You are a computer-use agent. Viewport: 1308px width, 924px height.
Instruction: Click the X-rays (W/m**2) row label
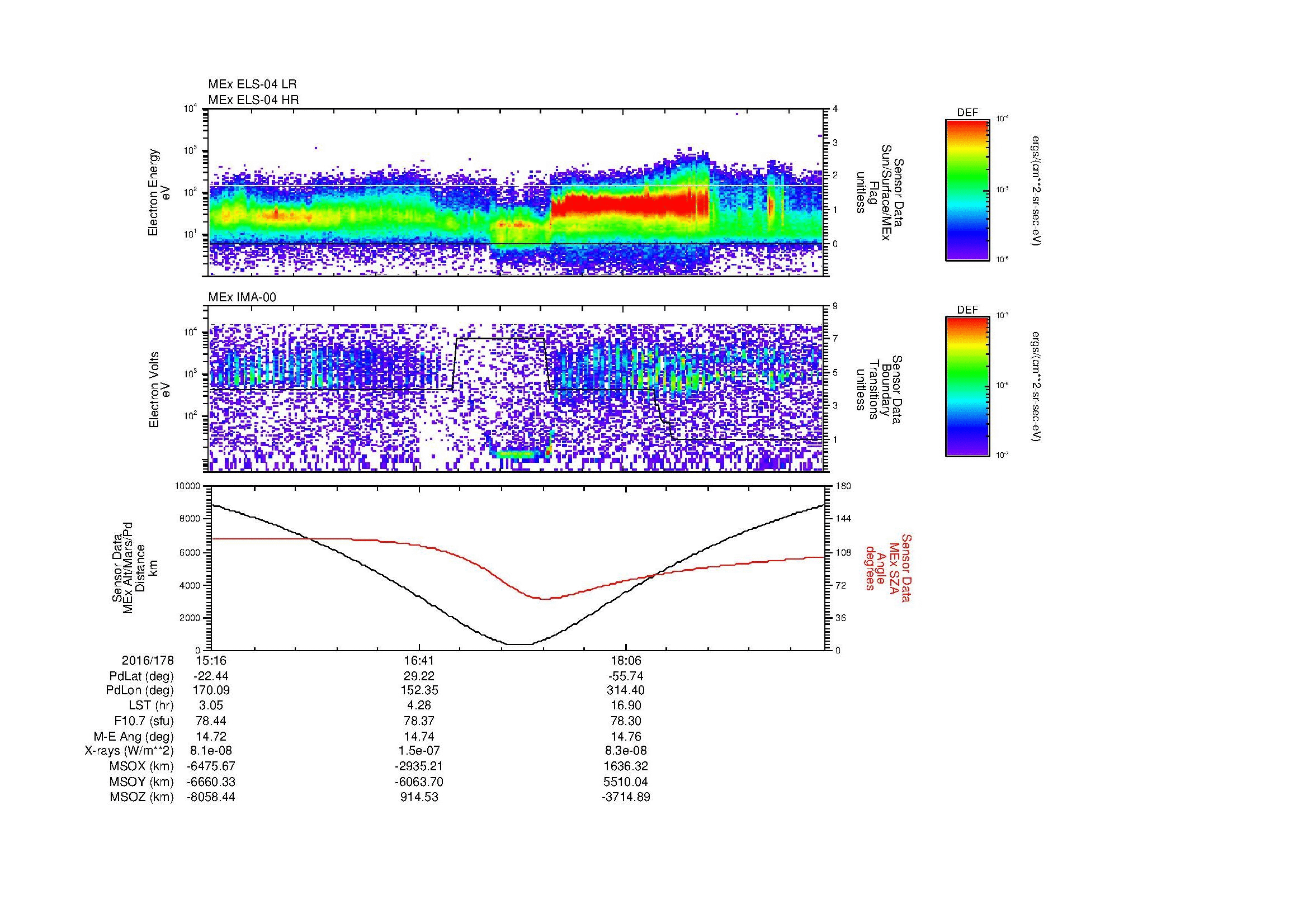(x=129, y=751)
